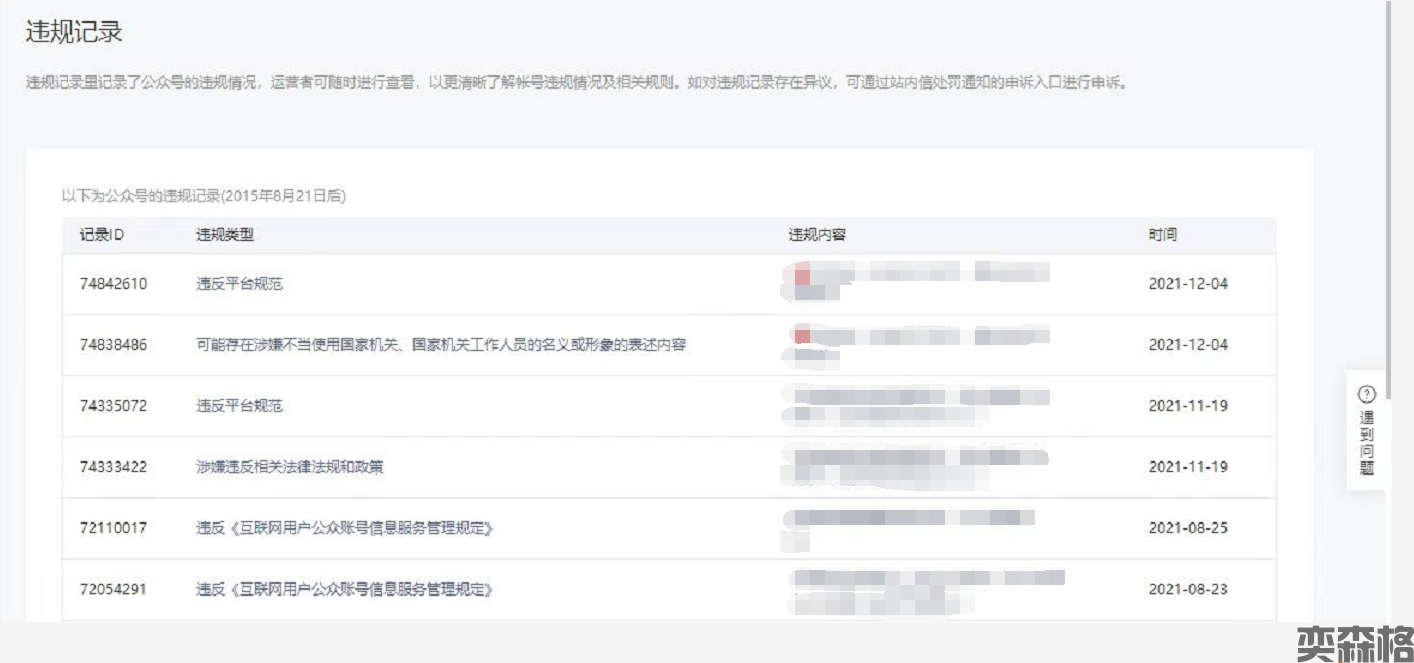The image size is (1414, 663).
Task: Open blurred violation content for record 74842610
Action: (x=915, y=281)
